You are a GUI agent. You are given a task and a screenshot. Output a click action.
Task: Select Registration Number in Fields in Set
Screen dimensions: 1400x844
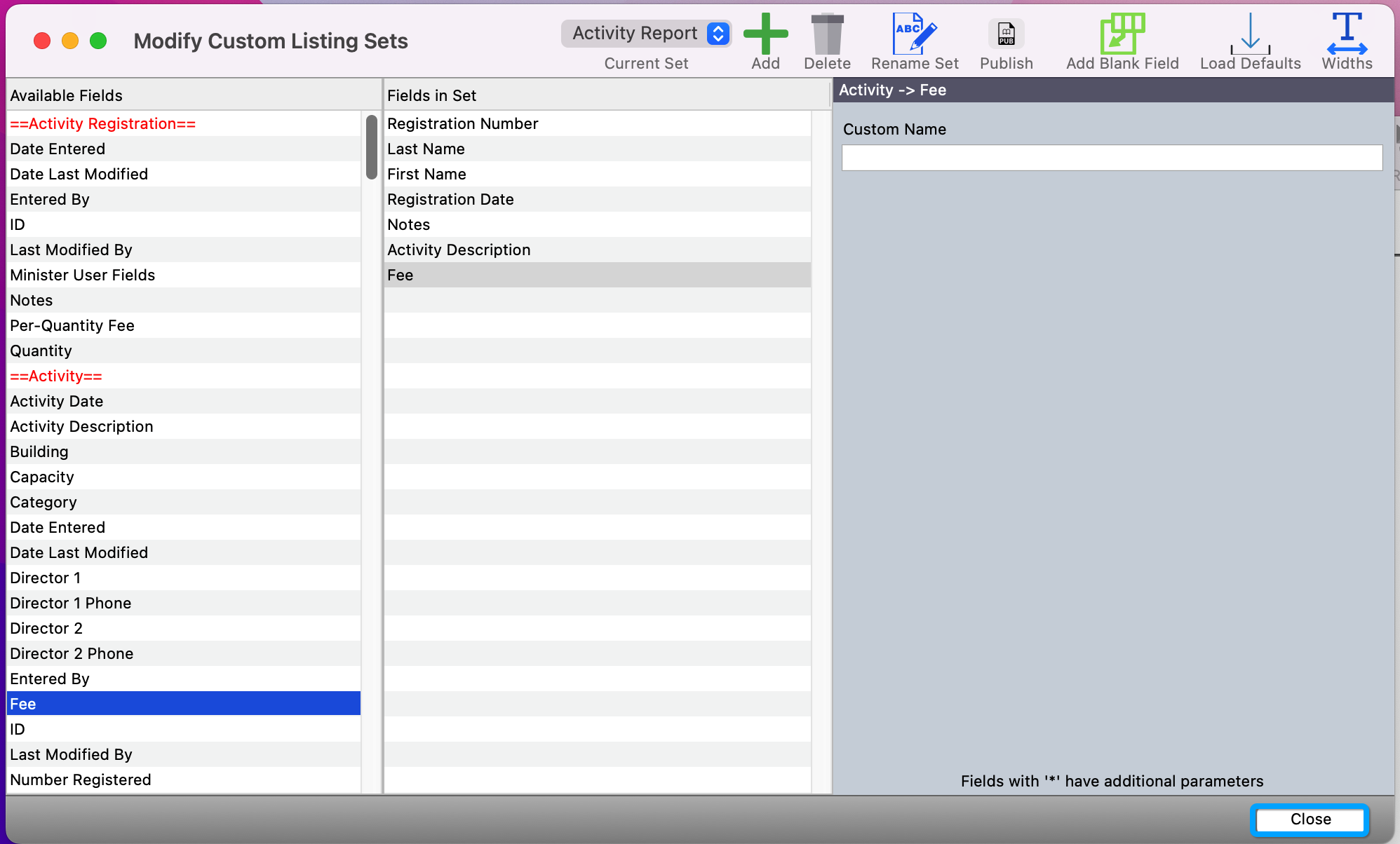pos(463,123)
